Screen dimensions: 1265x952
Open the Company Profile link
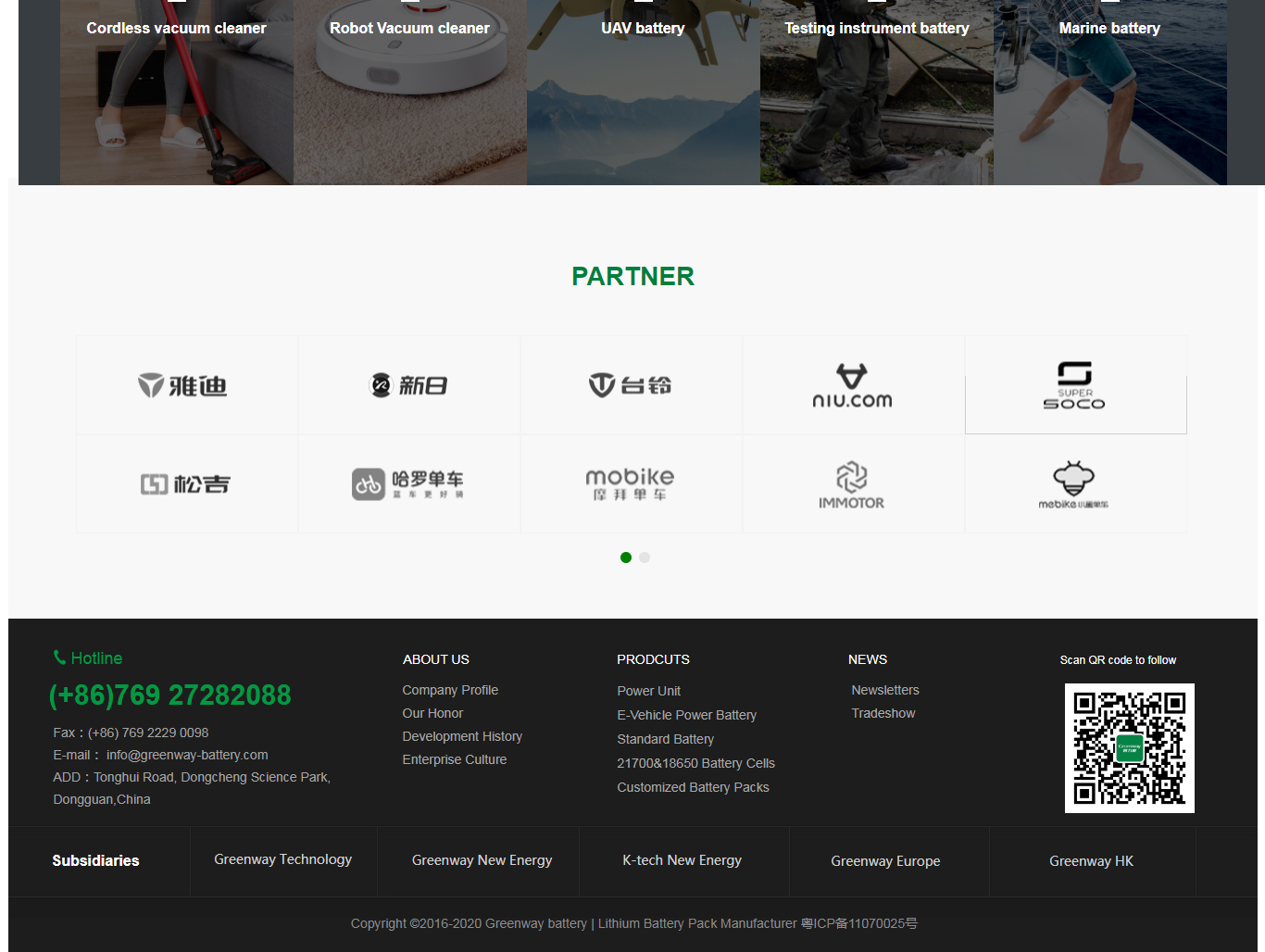(x=450, y=690)
